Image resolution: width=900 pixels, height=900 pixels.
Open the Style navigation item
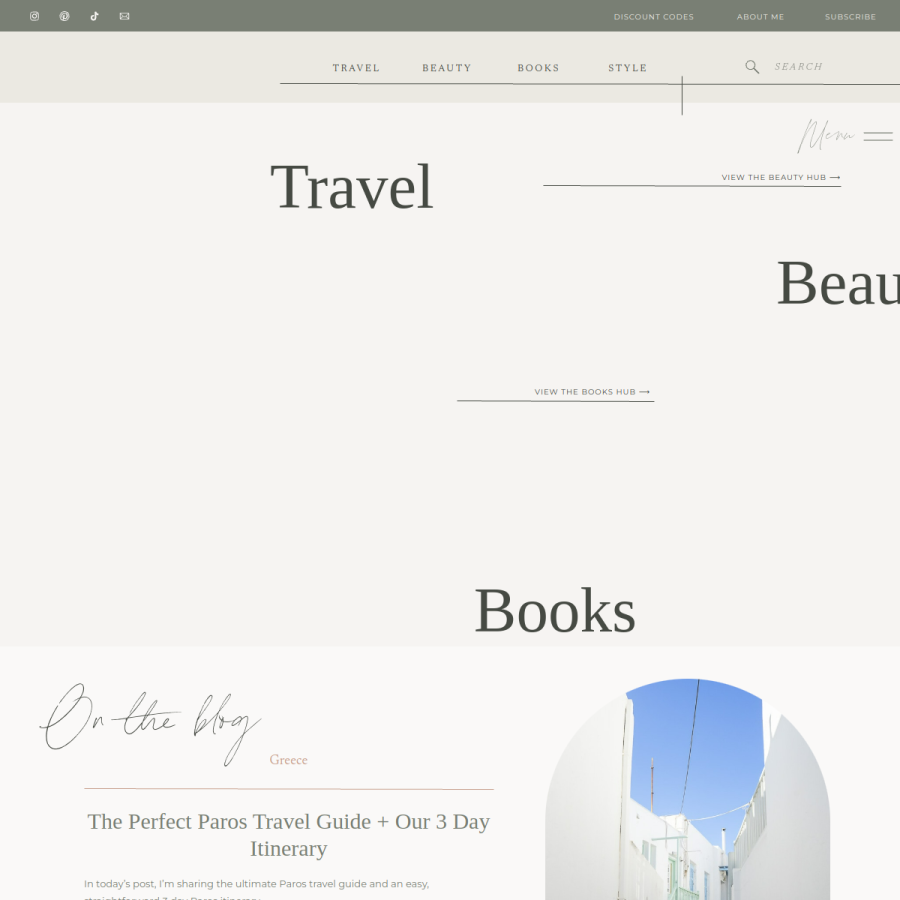point(627,68)
